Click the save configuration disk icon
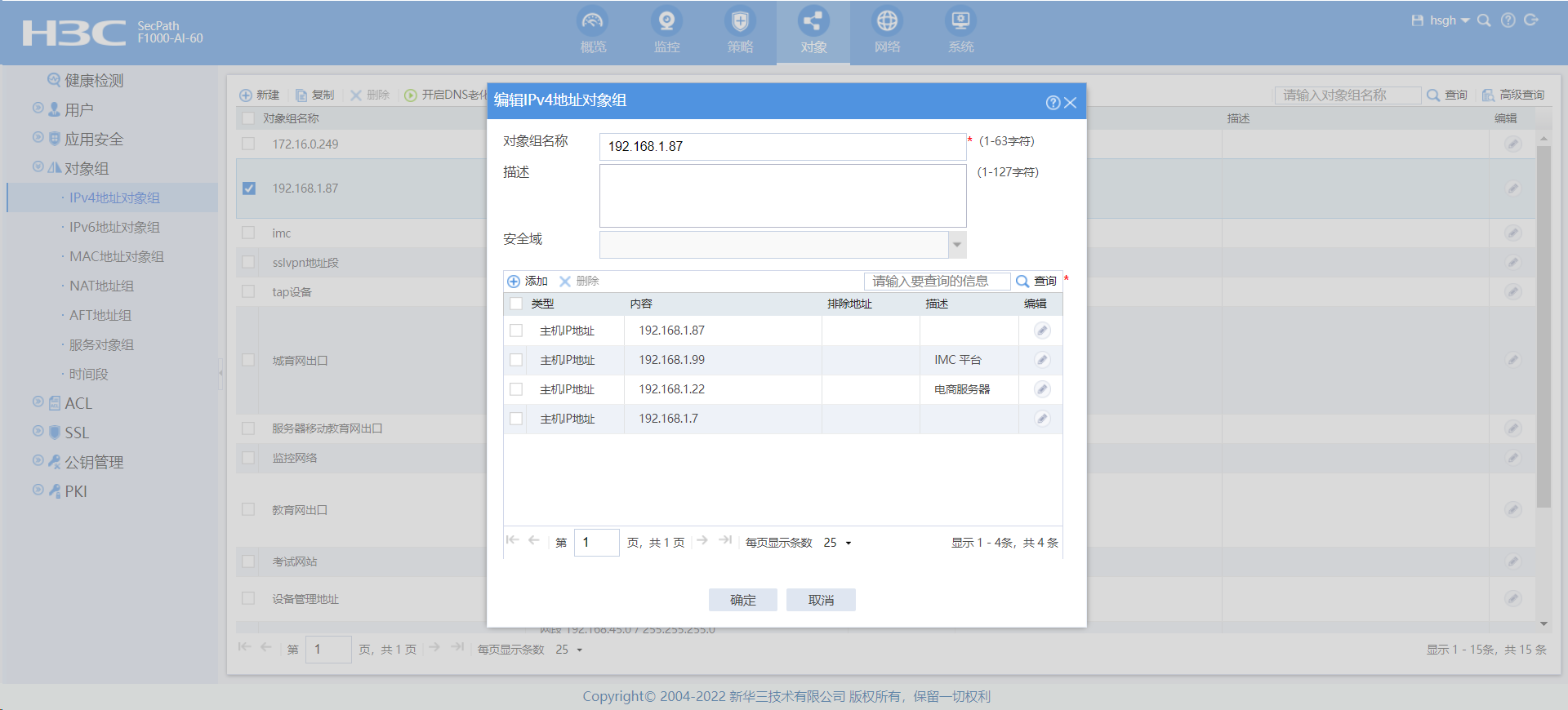The width and height of the screenshot is (1568, 710). pyautogui.click(x=1417, y=20)
